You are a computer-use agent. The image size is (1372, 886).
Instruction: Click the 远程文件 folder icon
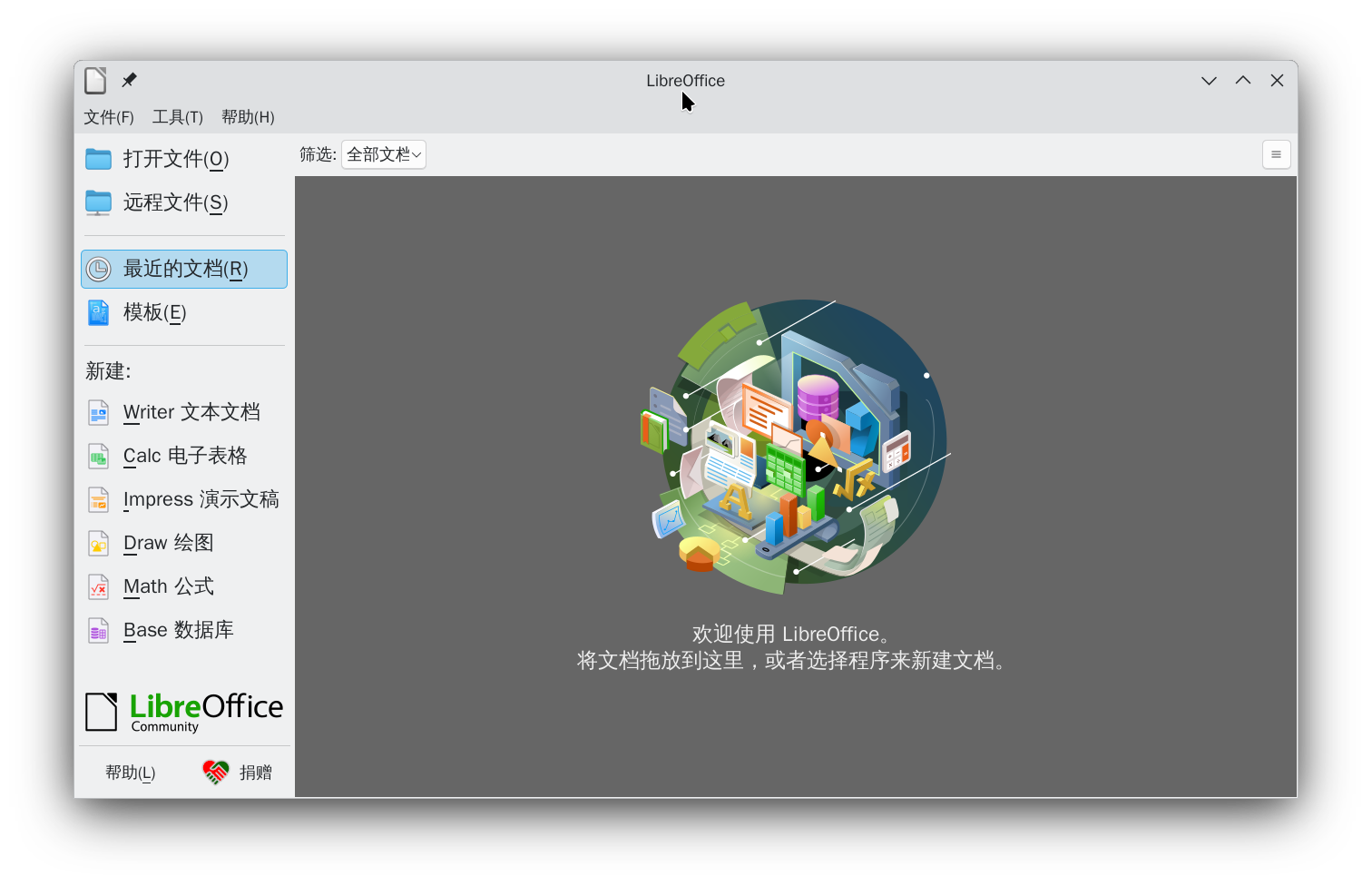point(97,203)
